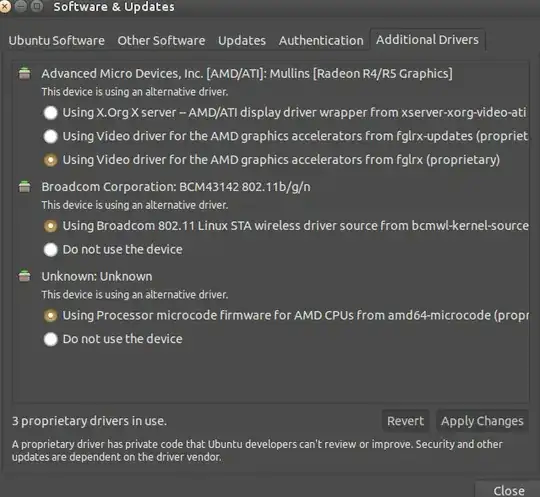Click the Unknown device hardware icon

(24, 276)
